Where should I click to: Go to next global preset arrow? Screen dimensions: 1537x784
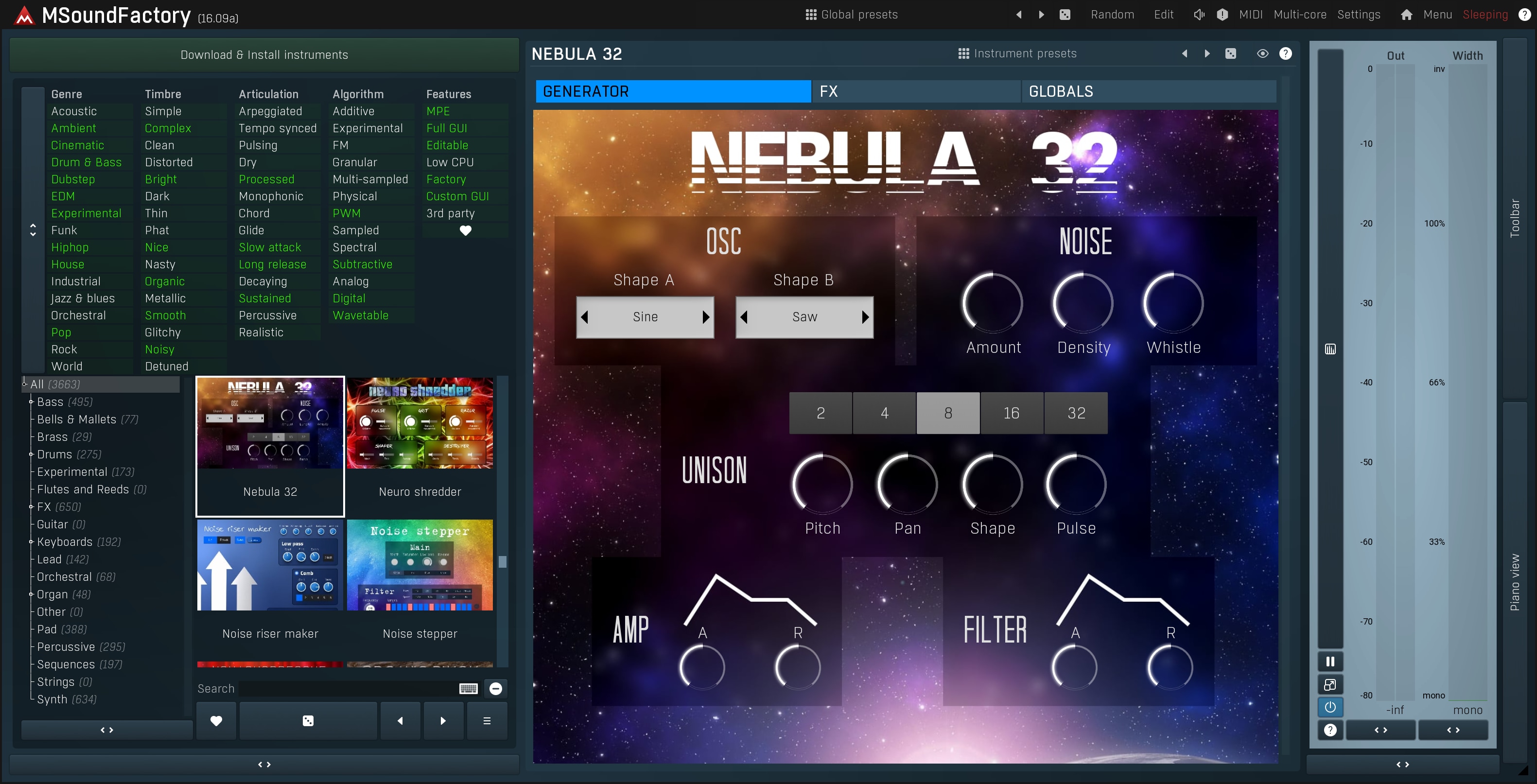[1041, 14]
